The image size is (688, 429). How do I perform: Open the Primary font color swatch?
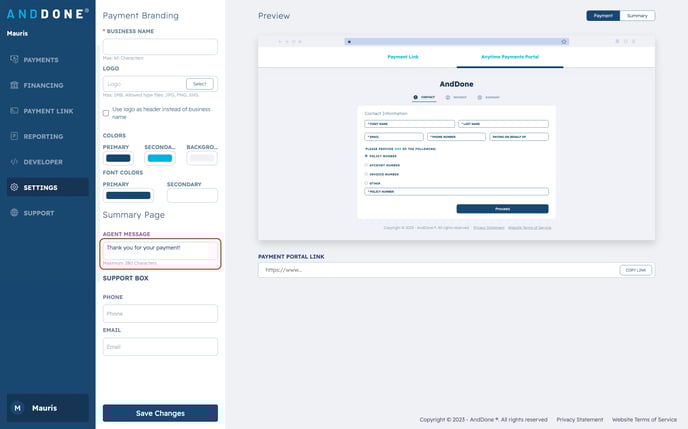pos(128,195)
